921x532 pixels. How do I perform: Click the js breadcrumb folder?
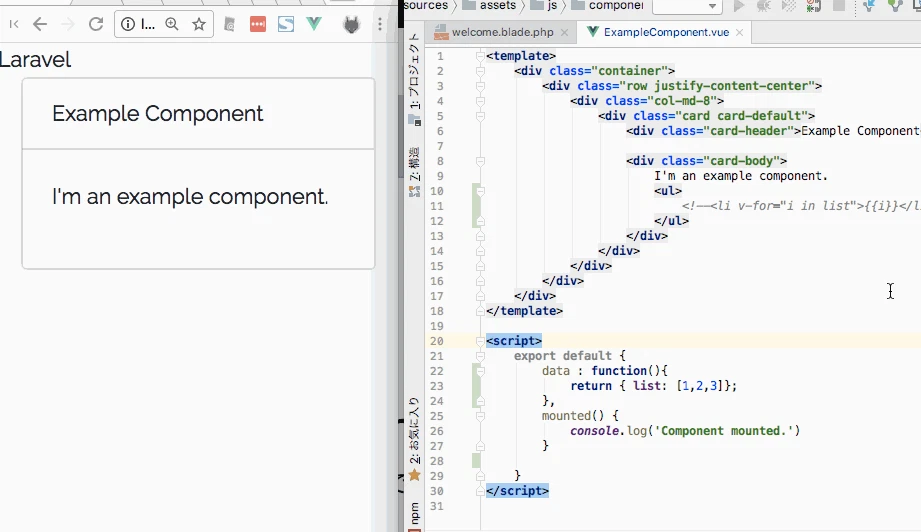pyautogui.click(x=544, y=6)
